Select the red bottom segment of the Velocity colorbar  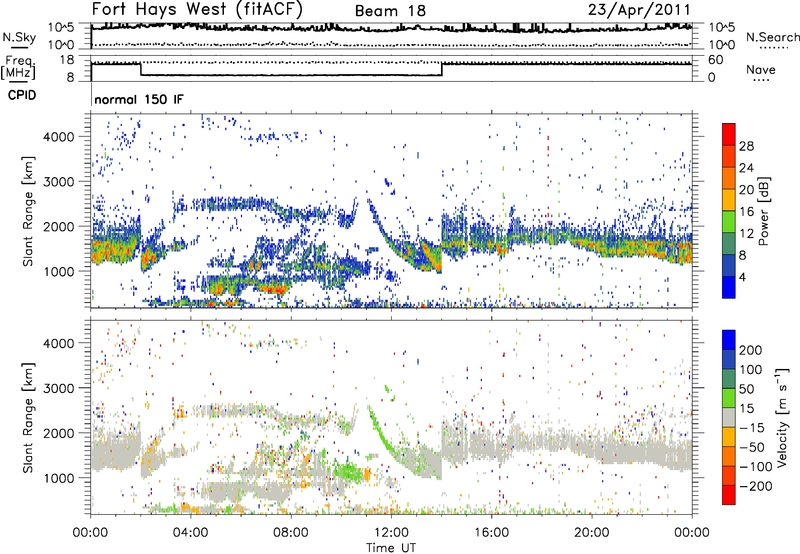[729, 495]
